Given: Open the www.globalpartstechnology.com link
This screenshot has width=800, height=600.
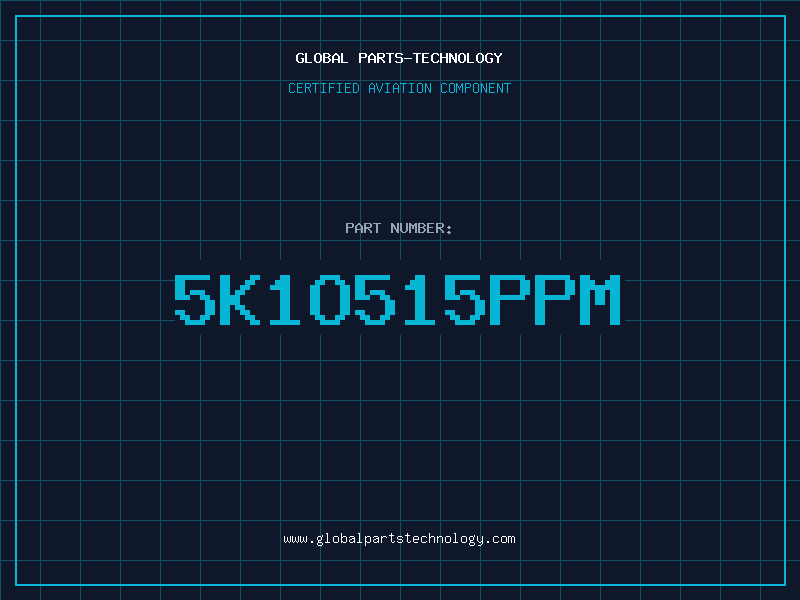Looking at the screenshot, I should tap(399, 539).
